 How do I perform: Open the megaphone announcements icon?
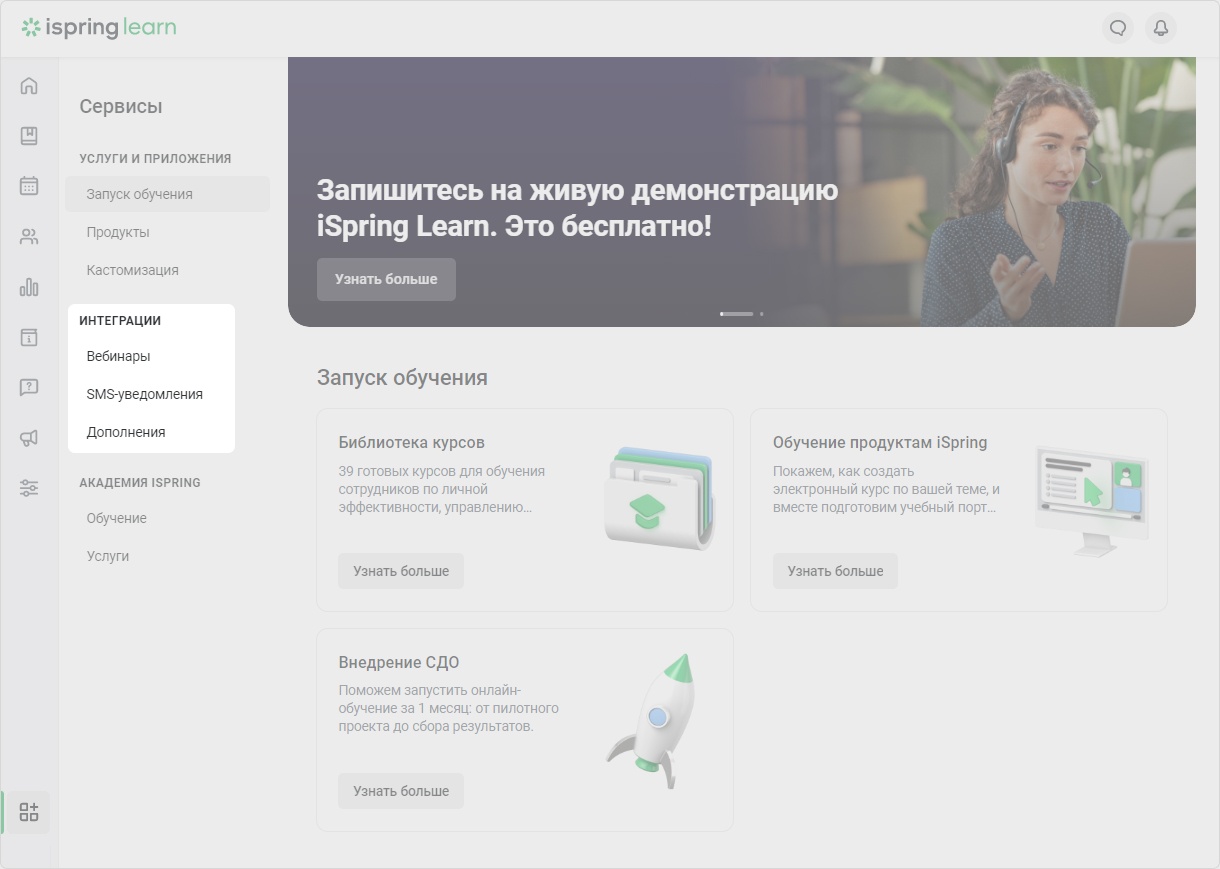click(29, 438)
